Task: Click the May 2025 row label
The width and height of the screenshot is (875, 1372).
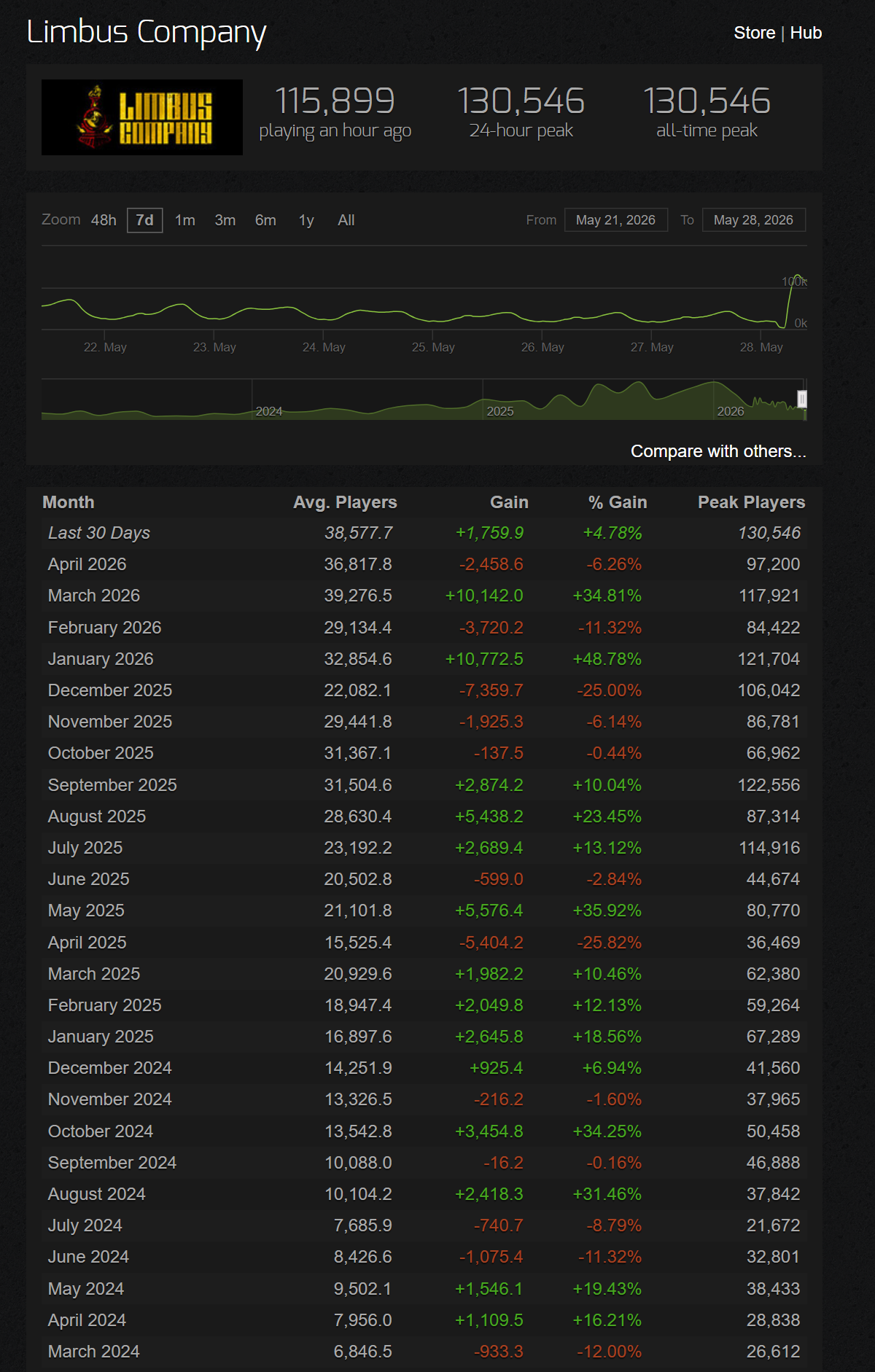Action: pos(86,911)
